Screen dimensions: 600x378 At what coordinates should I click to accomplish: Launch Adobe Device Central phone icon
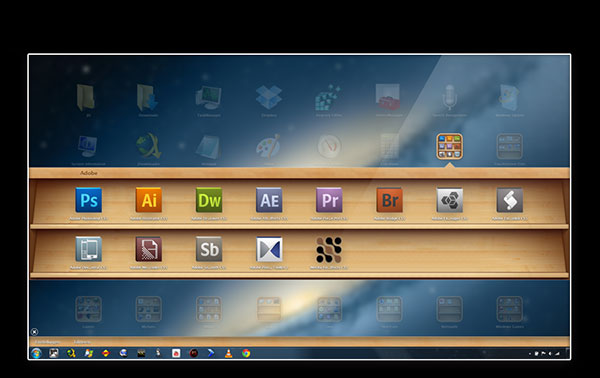(x=89, y=249)
